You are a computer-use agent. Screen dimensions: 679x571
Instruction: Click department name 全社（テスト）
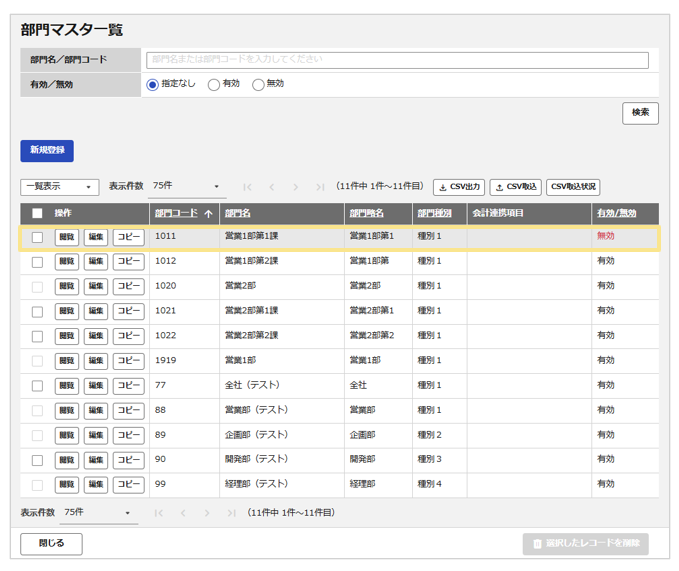pos(252,385)
